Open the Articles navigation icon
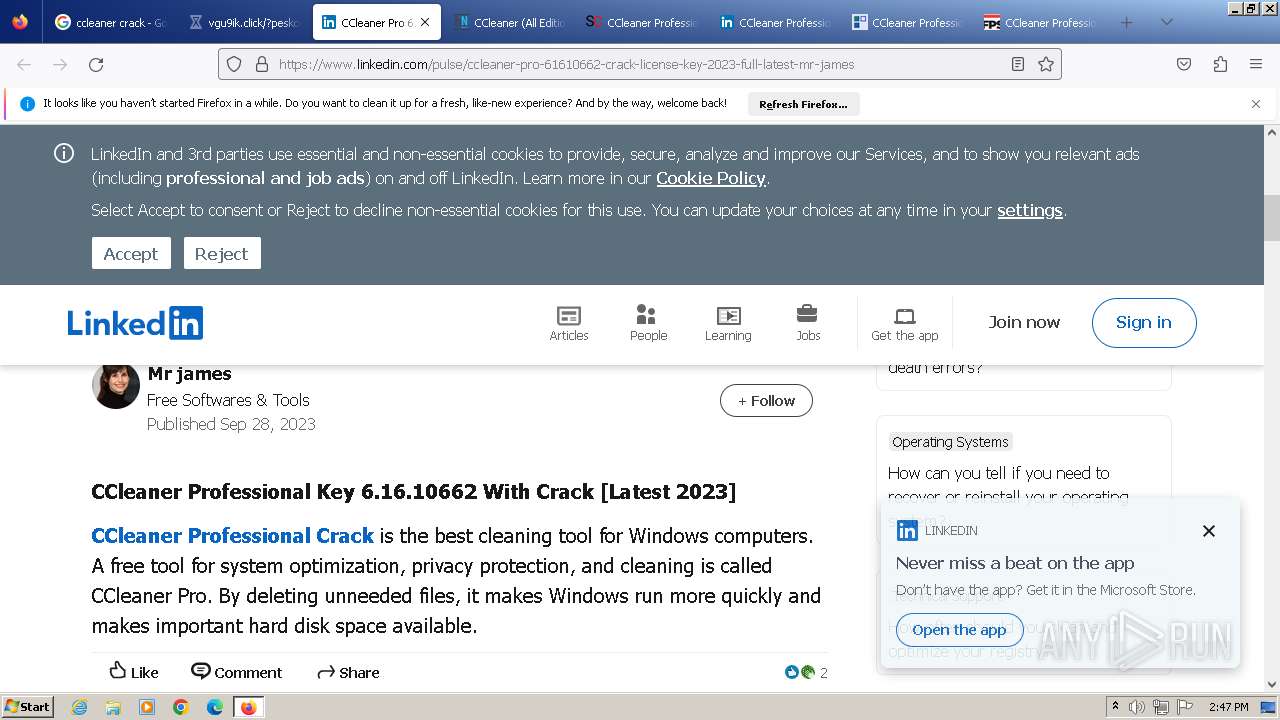Image resolution: width=1280 pixels, height=720 pixels. point(569,323)
